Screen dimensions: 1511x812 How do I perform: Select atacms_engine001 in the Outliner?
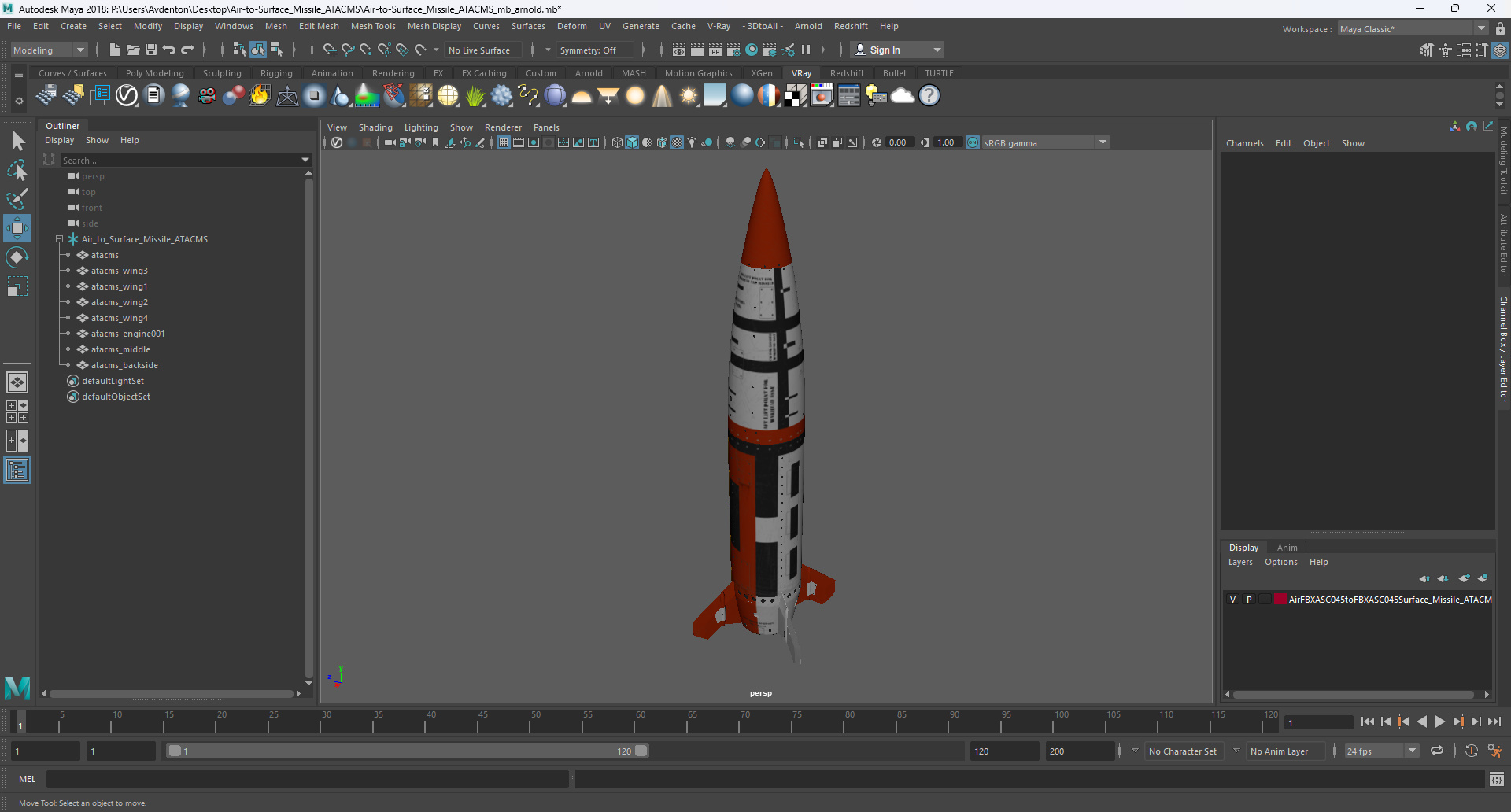coord(127,334)
